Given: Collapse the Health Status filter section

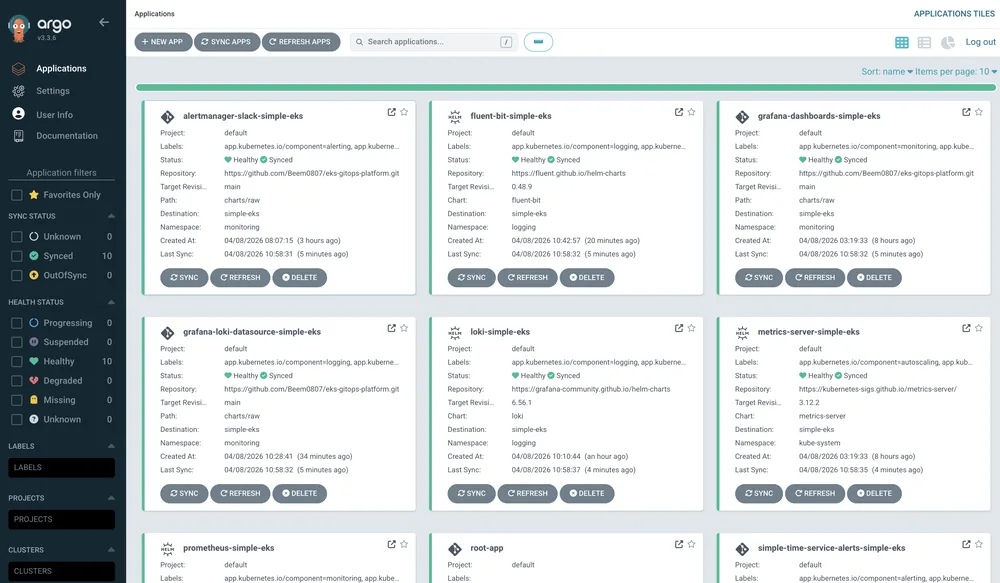Looking at the screenshot, I should click(x=111, y=302).
